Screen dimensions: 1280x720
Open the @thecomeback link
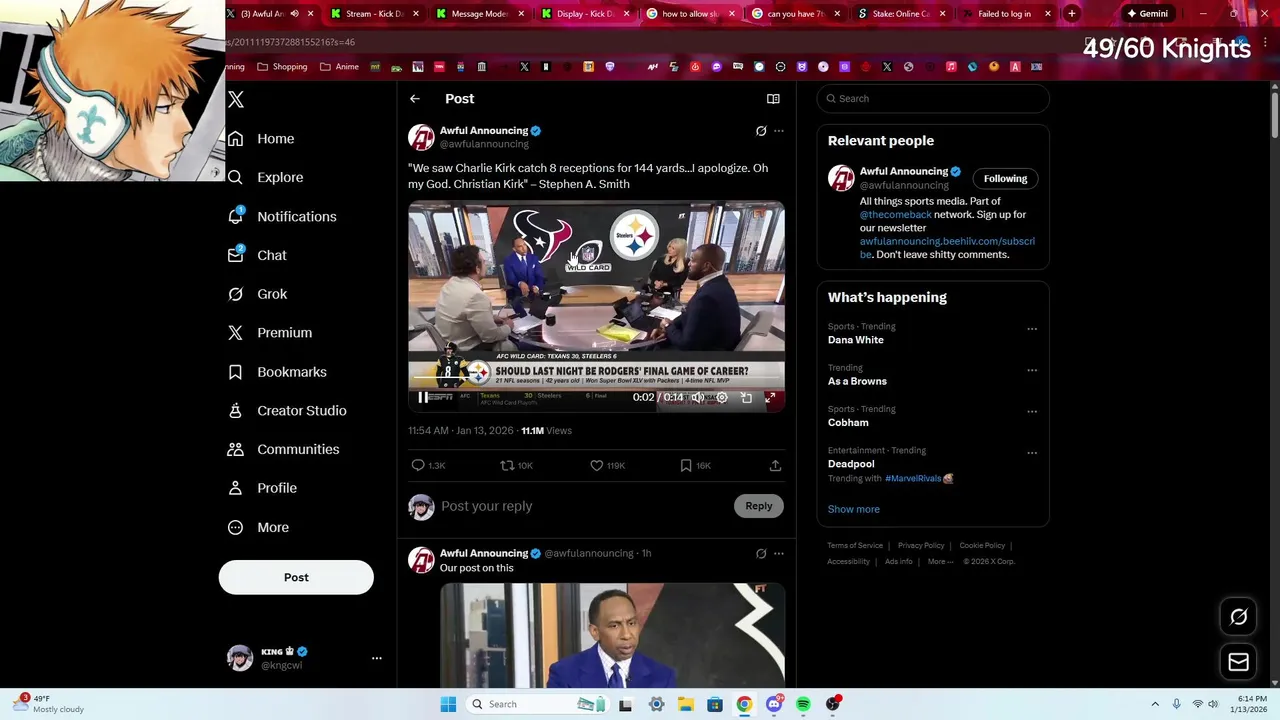(895, 215)
